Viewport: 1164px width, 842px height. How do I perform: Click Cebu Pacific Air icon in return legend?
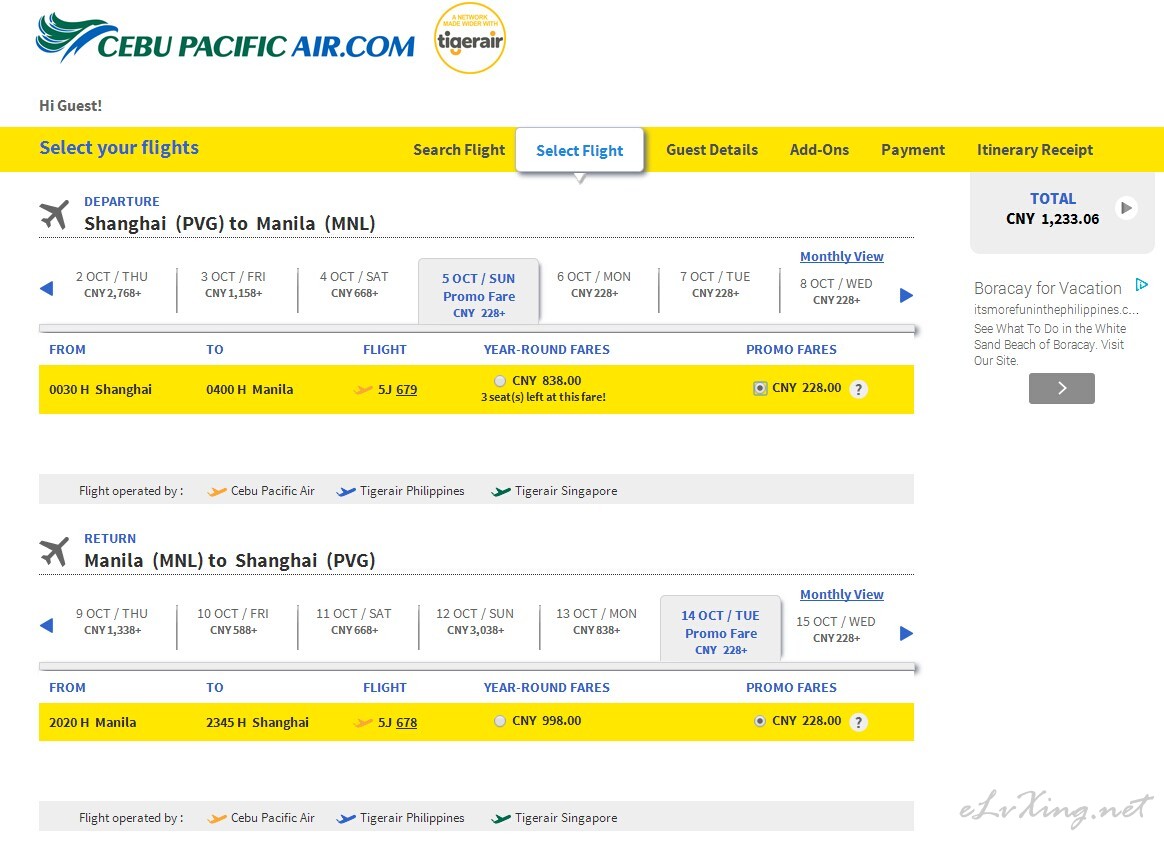(217, 818)
